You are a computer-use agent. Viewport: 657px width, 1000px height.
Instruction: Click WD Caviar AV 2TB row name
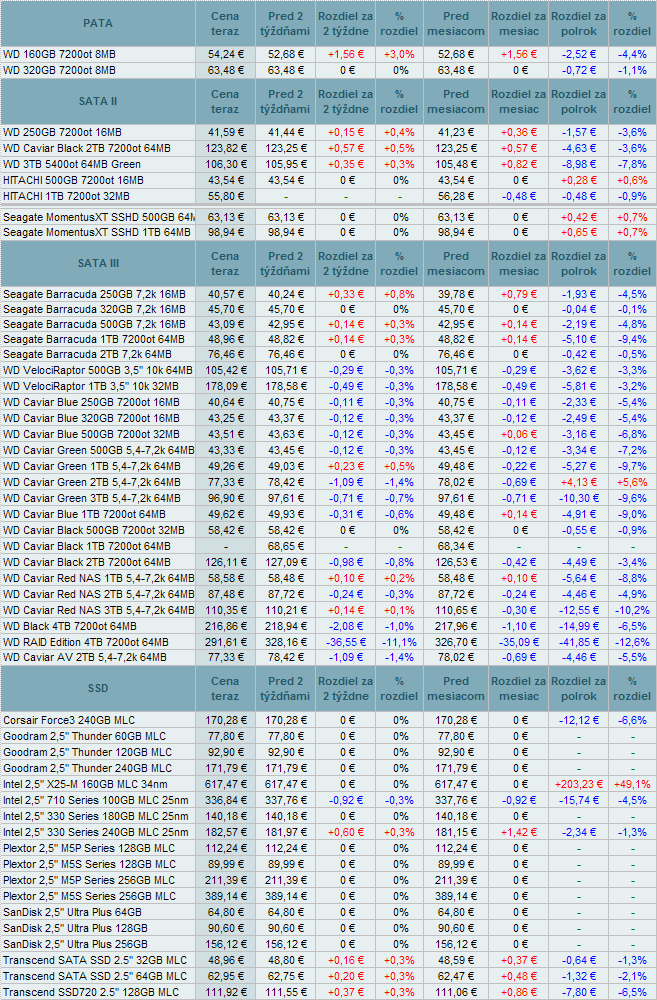point(85,658)
